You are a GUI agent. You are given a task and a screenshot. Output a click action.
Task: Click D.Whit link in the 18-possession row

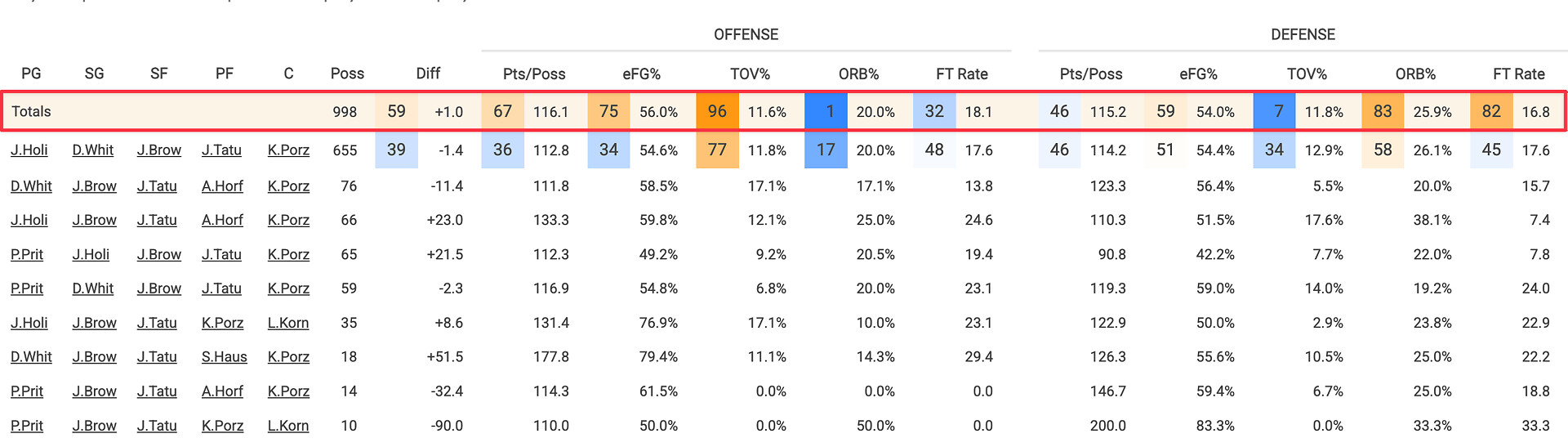pyautogui.click(x=31, y=357)
